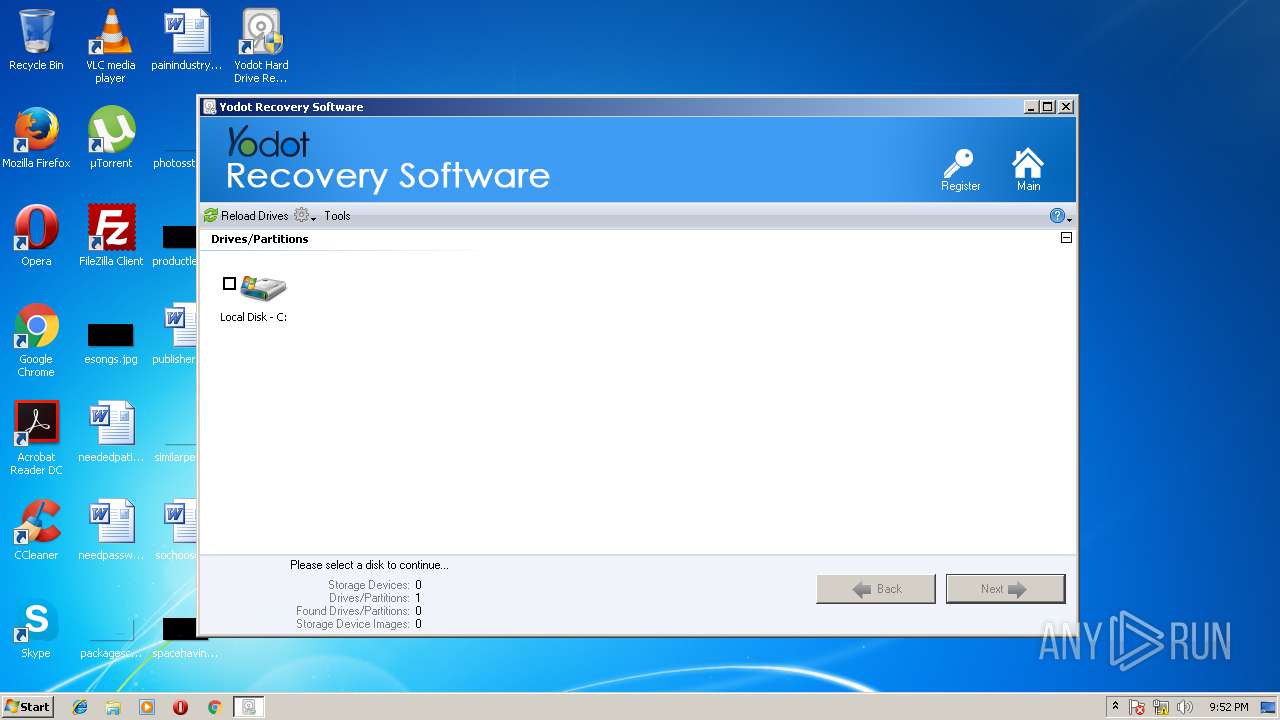Open media player from taskbar
Image resolution: width=1280 pixels, height=720 pixels.
click(x=147, y=707)
